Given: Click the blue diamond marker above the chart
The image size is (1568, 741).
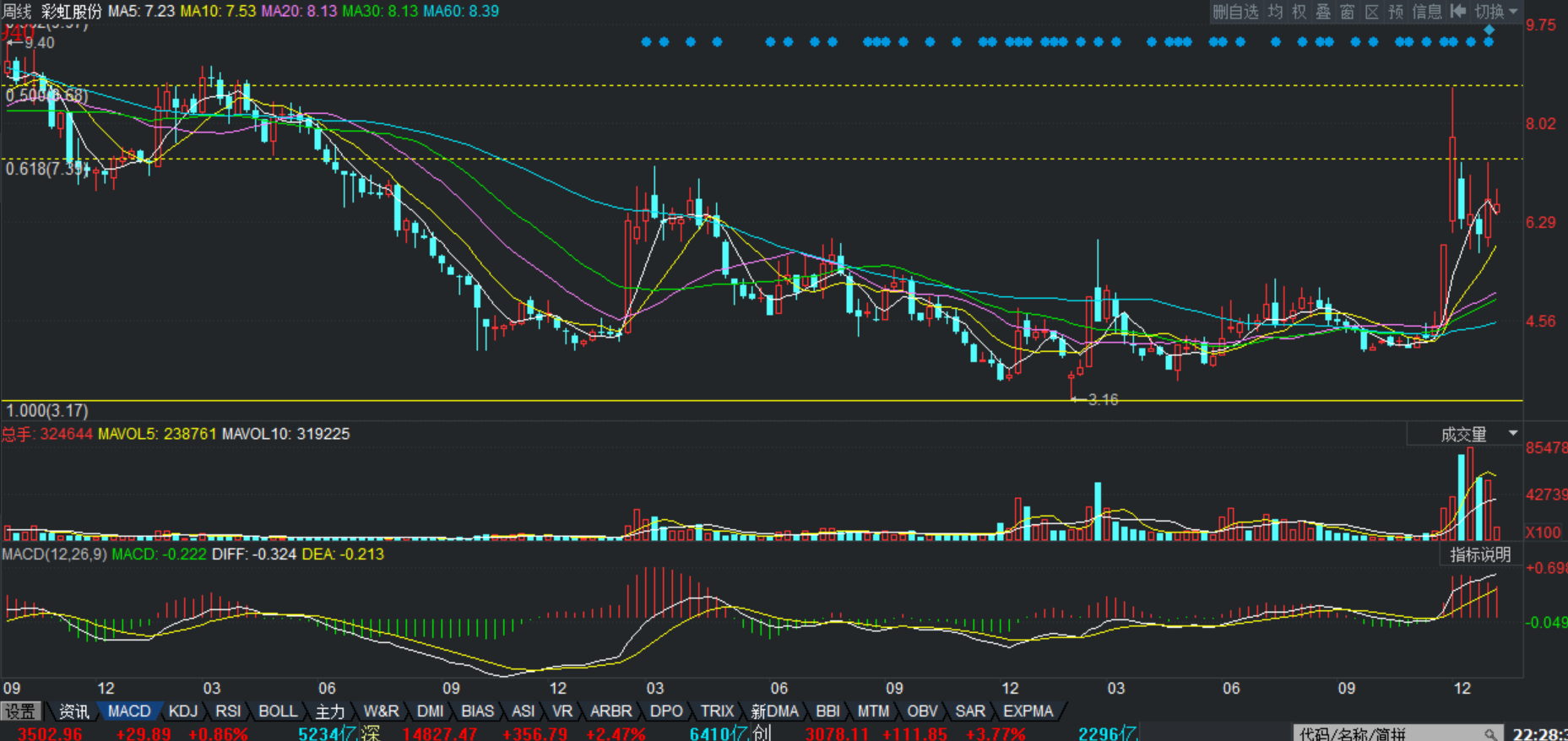Looking at the screenshot, I should [x=1489, y=30].
